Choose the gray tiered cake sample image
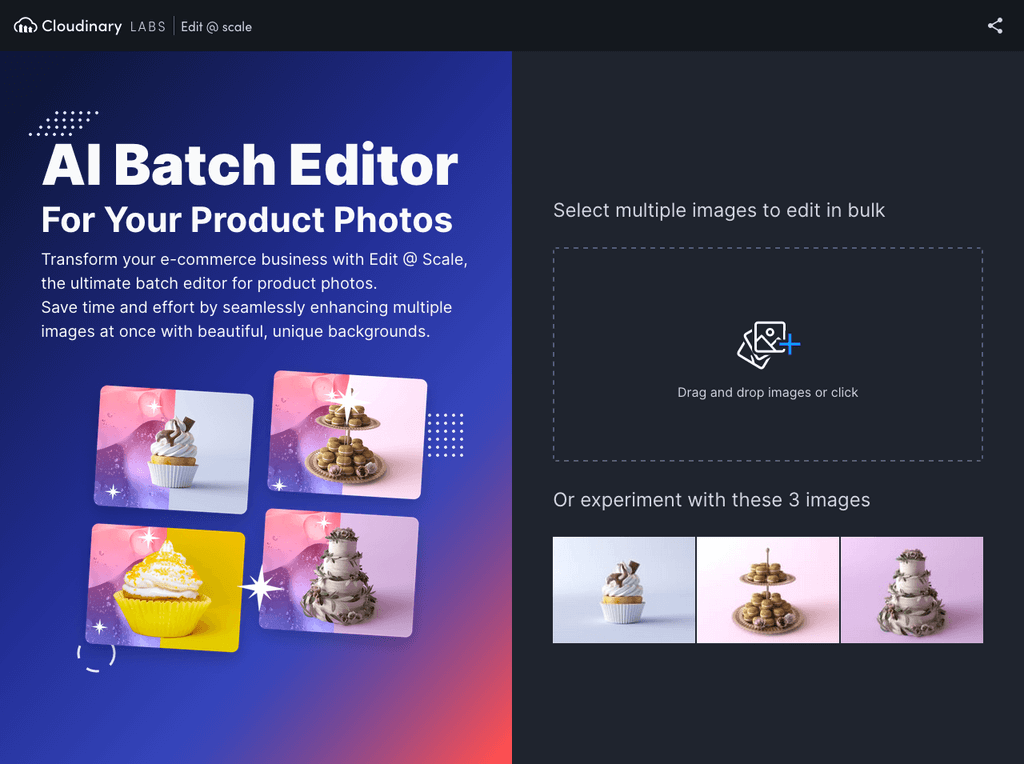 [911, 590]
